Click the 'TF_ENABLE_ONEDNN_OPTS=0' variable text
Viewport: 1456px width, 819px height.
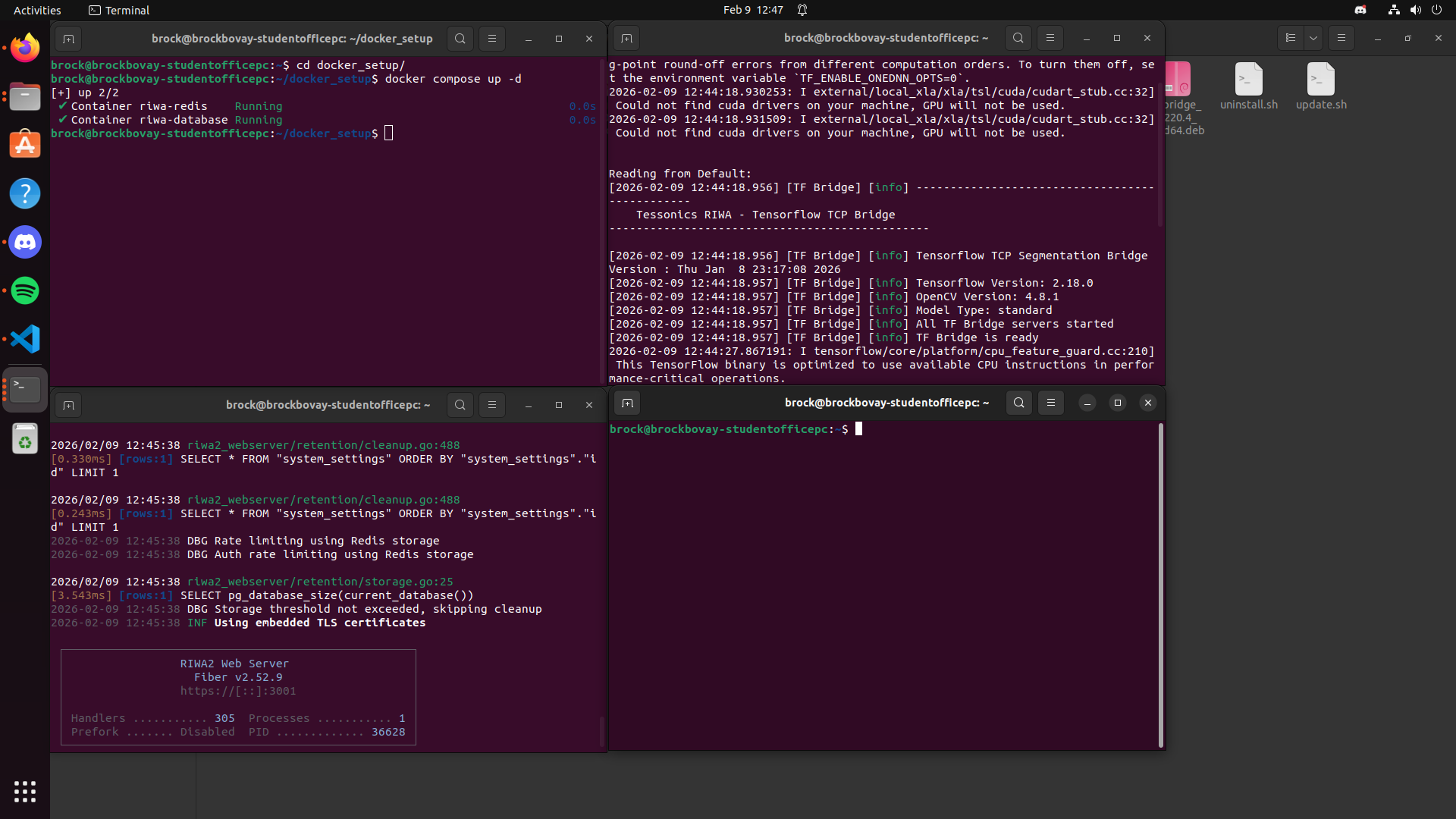coord(881,78)
